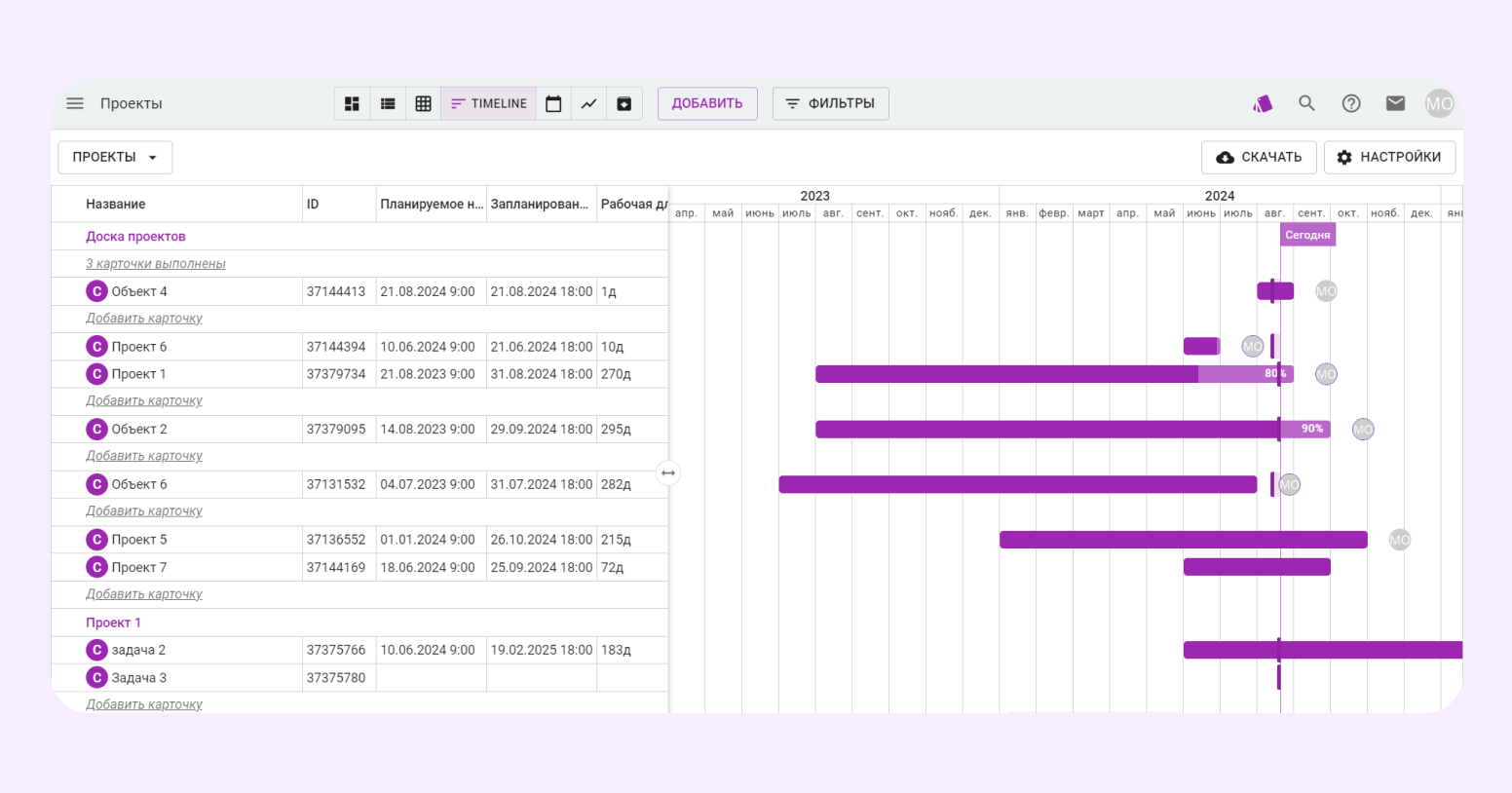Open search with magnifier icon

point(1306,103)
